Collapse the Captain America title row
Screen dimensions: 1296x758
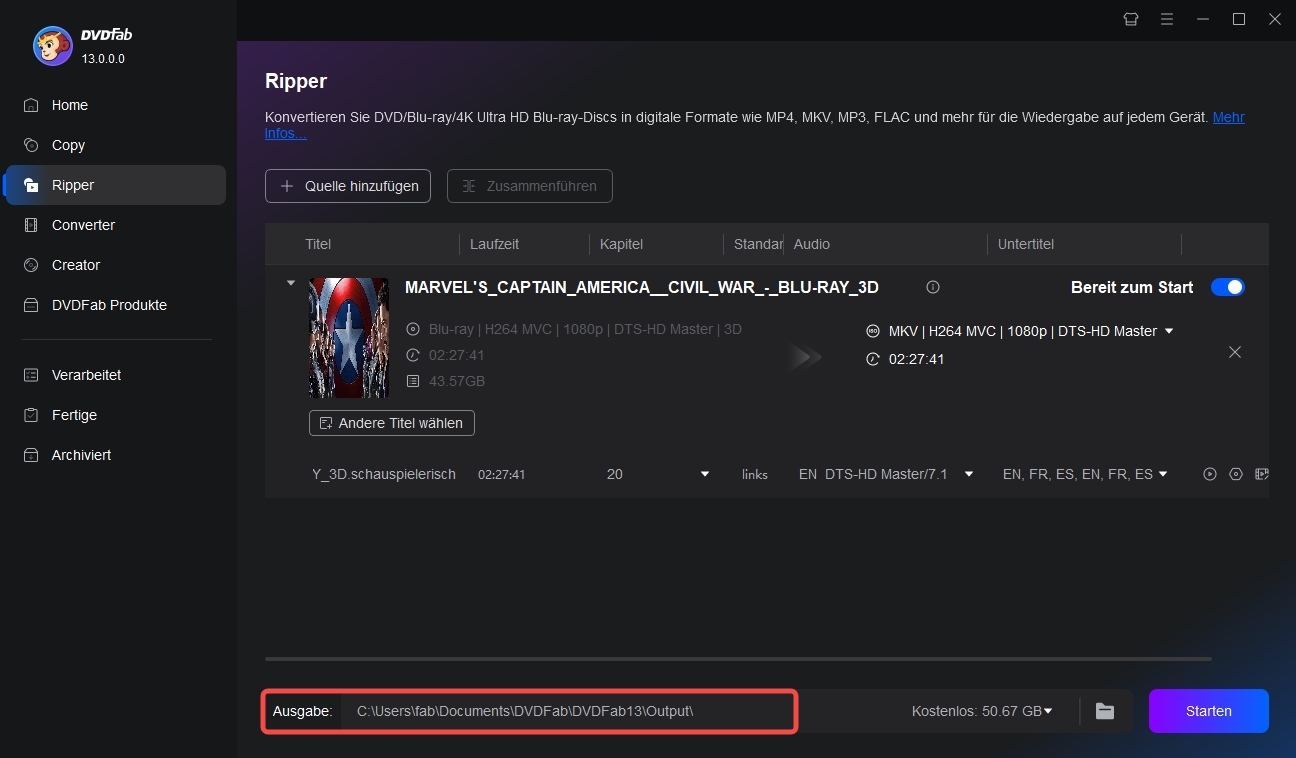click(x=291, y=283)
